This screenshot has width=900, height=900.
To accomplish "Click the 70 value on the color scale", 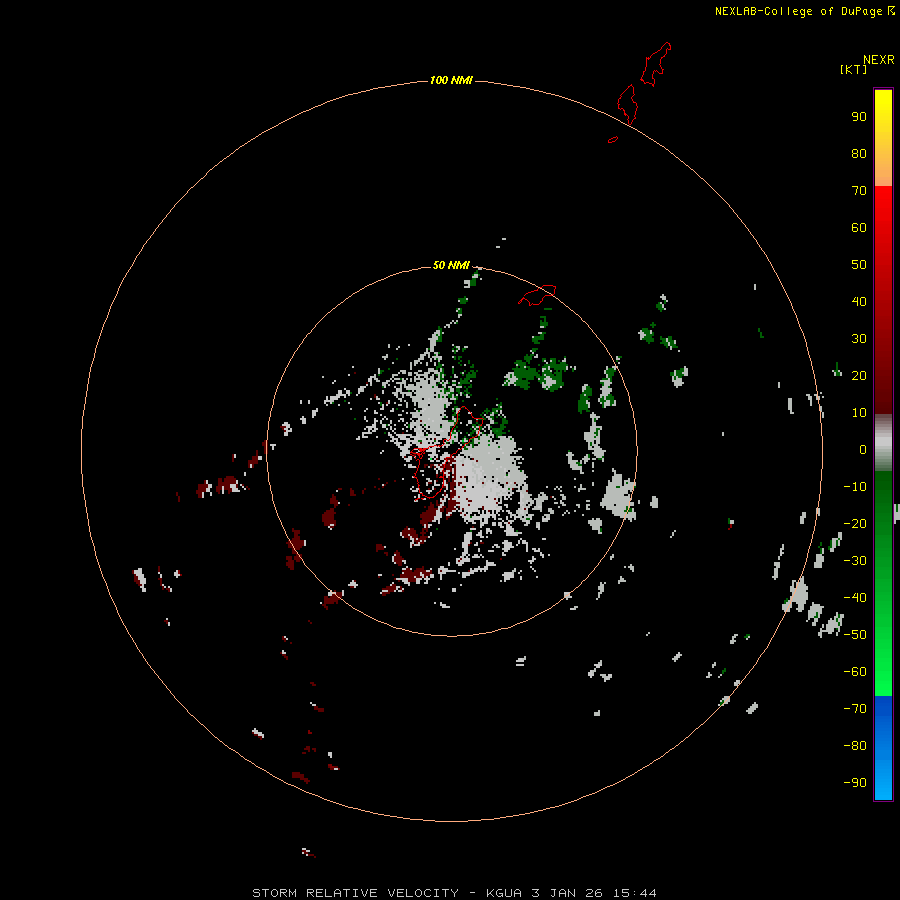I will pyautogui.click(x=859, y=191).
